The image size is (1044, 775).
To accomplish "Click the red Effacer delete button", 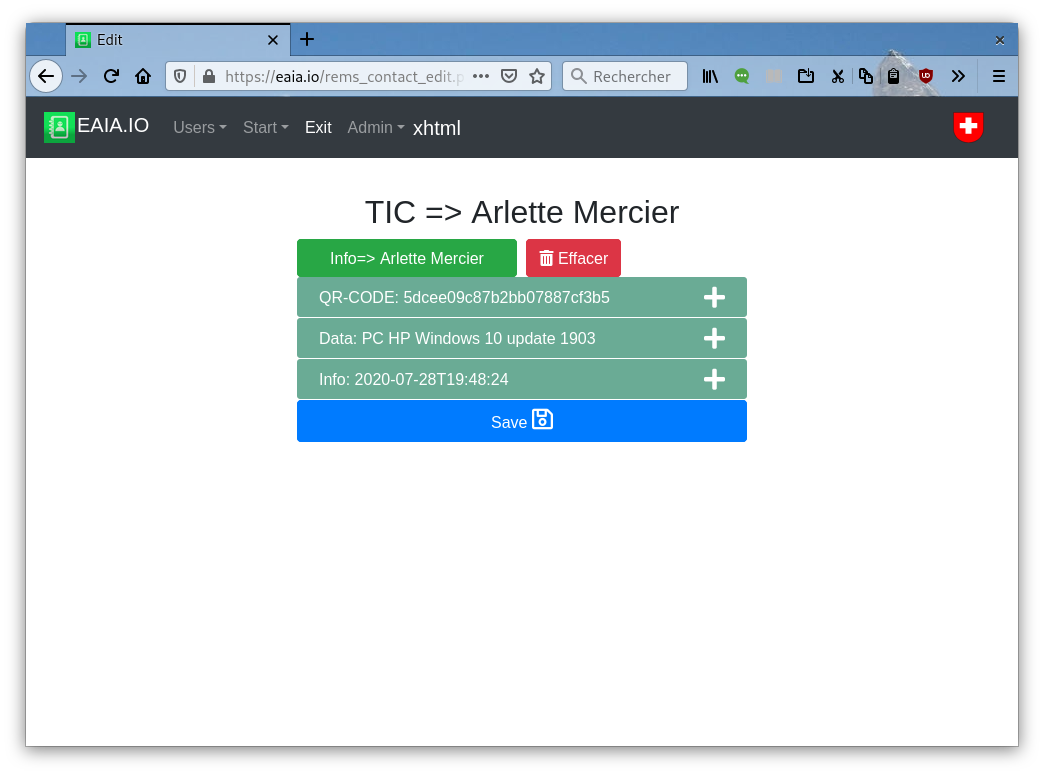I will pos(573,258).
